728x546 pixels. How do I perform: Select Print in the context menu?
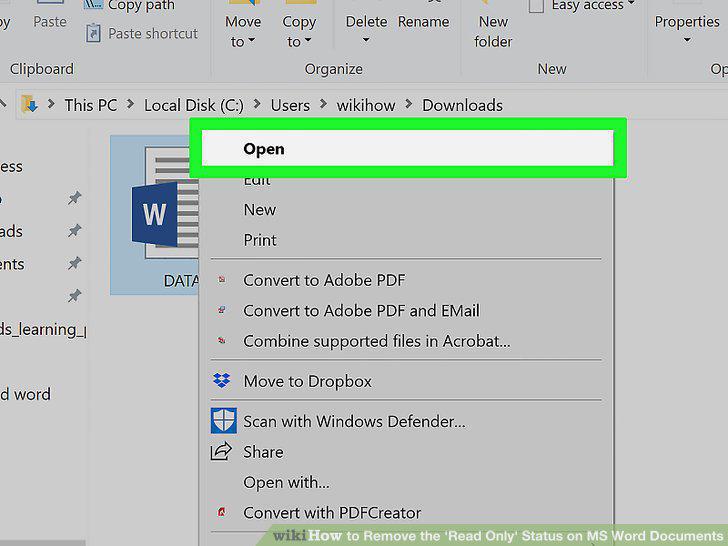260,240
